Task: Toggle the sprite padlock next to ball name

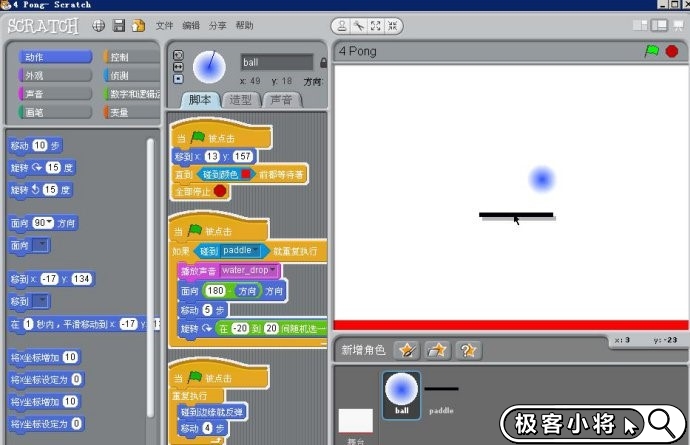Action: click(323, 62)
